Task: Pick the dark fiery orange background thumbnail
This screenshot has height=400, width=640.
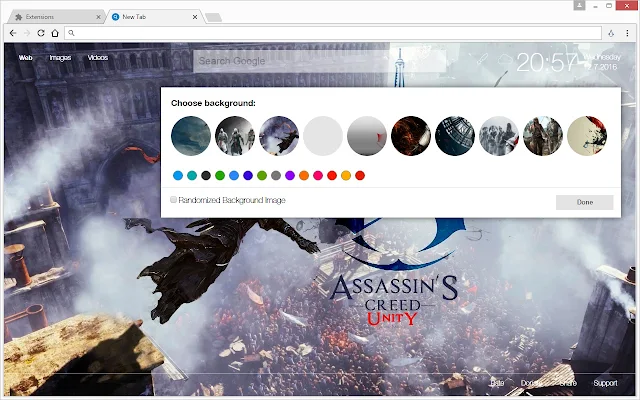Action: (411, 136)
